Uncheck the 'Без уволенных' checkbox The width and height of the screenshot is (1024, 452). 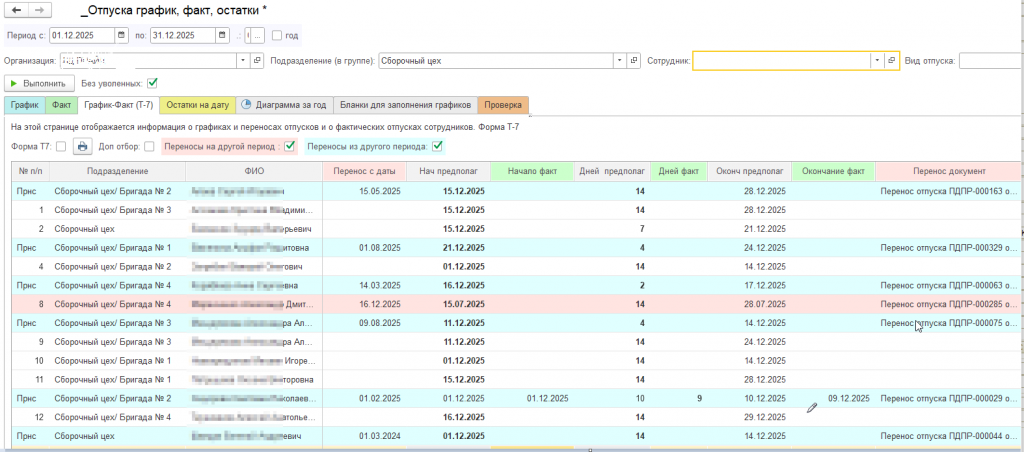(153, 83)
